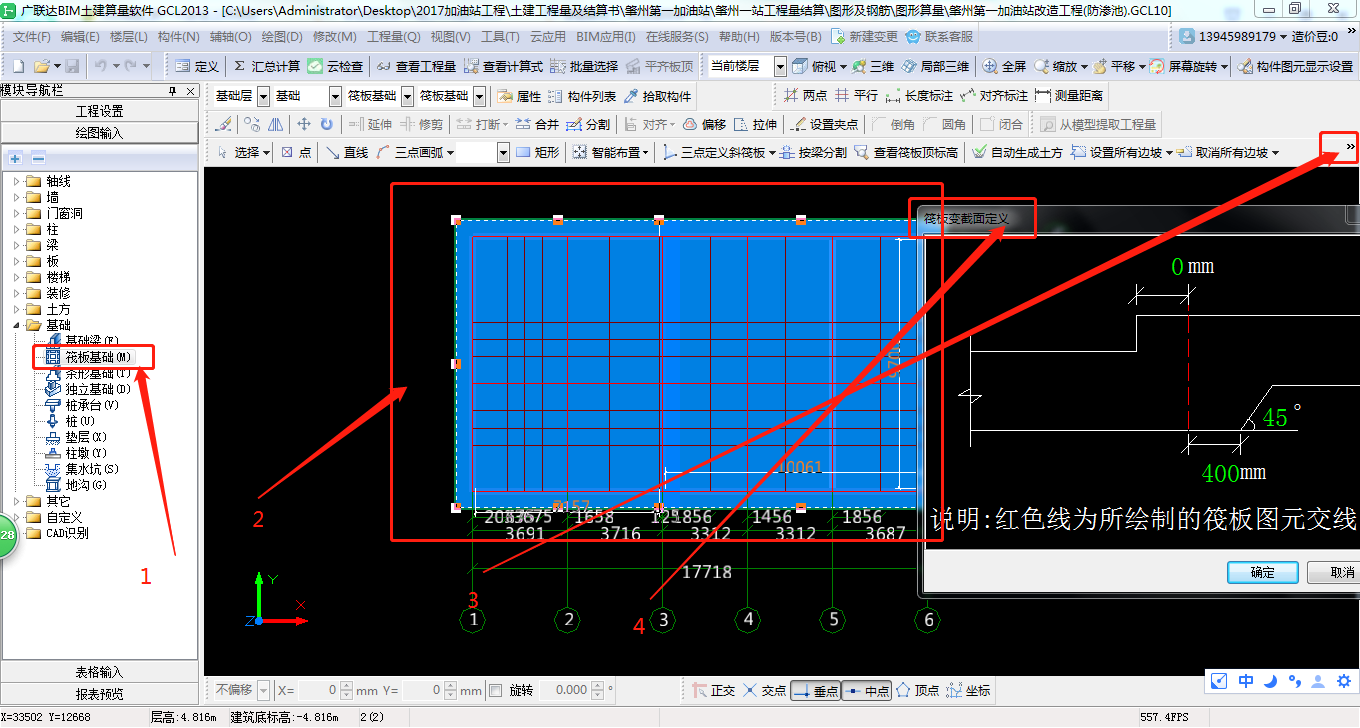Click the Move cross-arrows icon
Image resolution: width=1360 pixels, height=728 pixels.
[303, 124]
